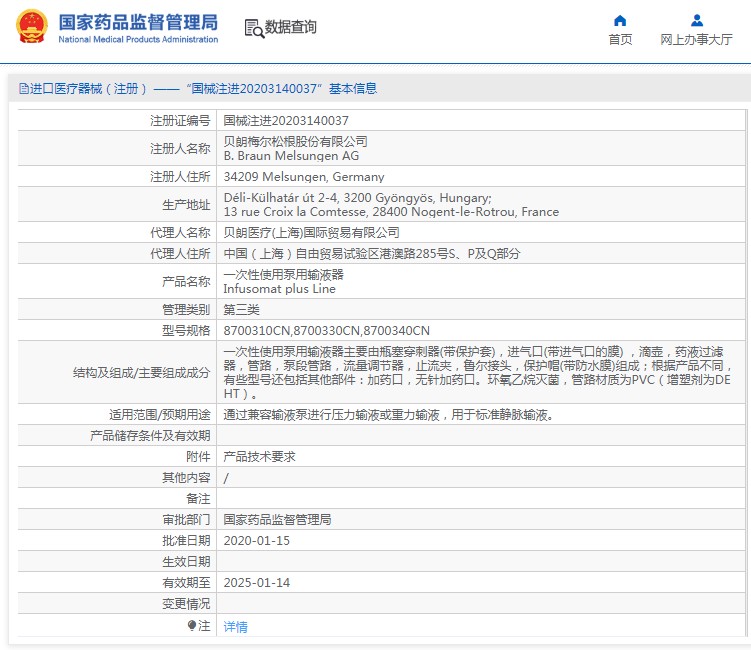The image size is (751, 650).
Task: Click the 注册人住所 row label
Action: (180, 177)
